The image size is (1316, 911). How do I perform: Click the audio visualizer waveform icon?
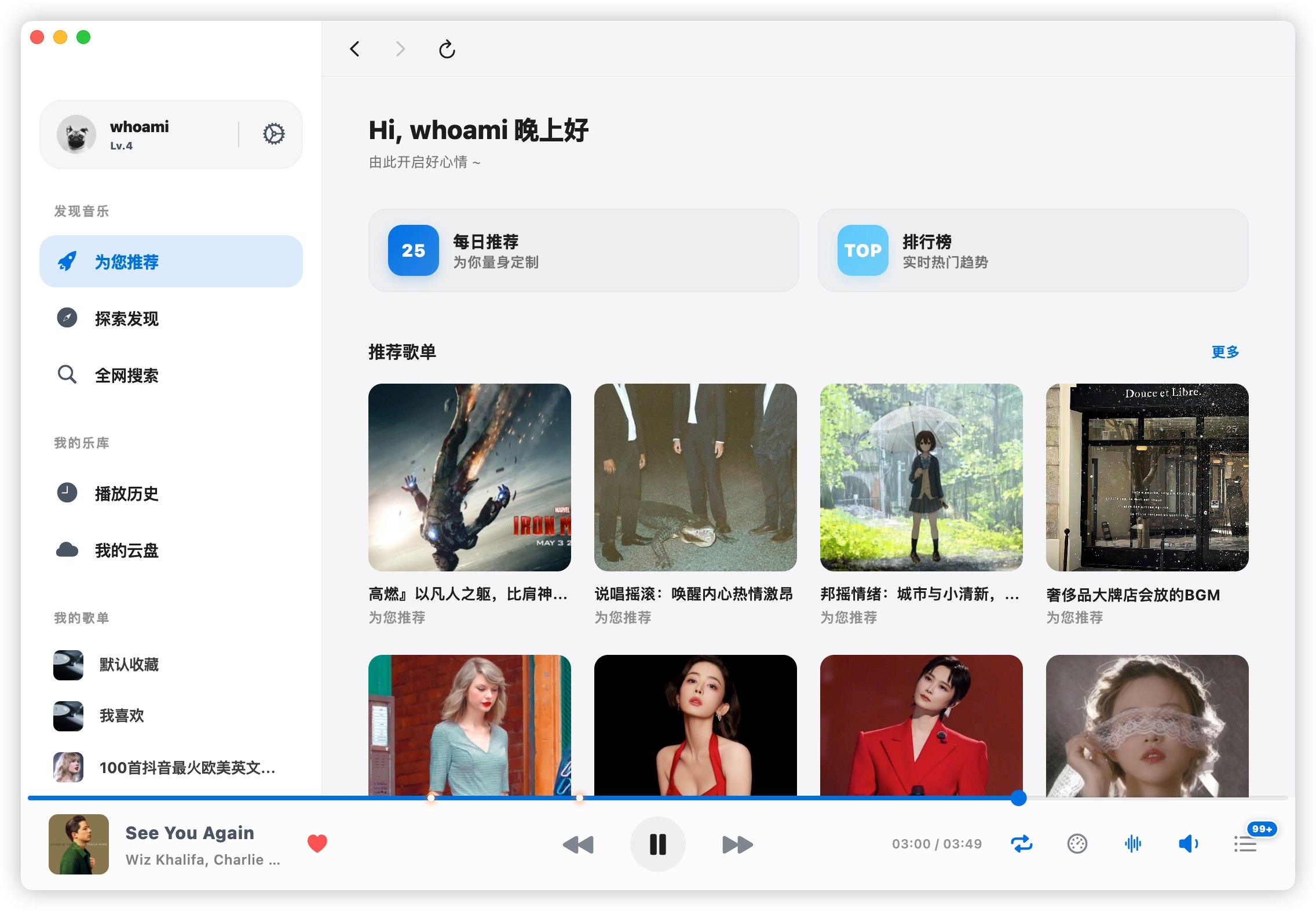[1132, 844]
